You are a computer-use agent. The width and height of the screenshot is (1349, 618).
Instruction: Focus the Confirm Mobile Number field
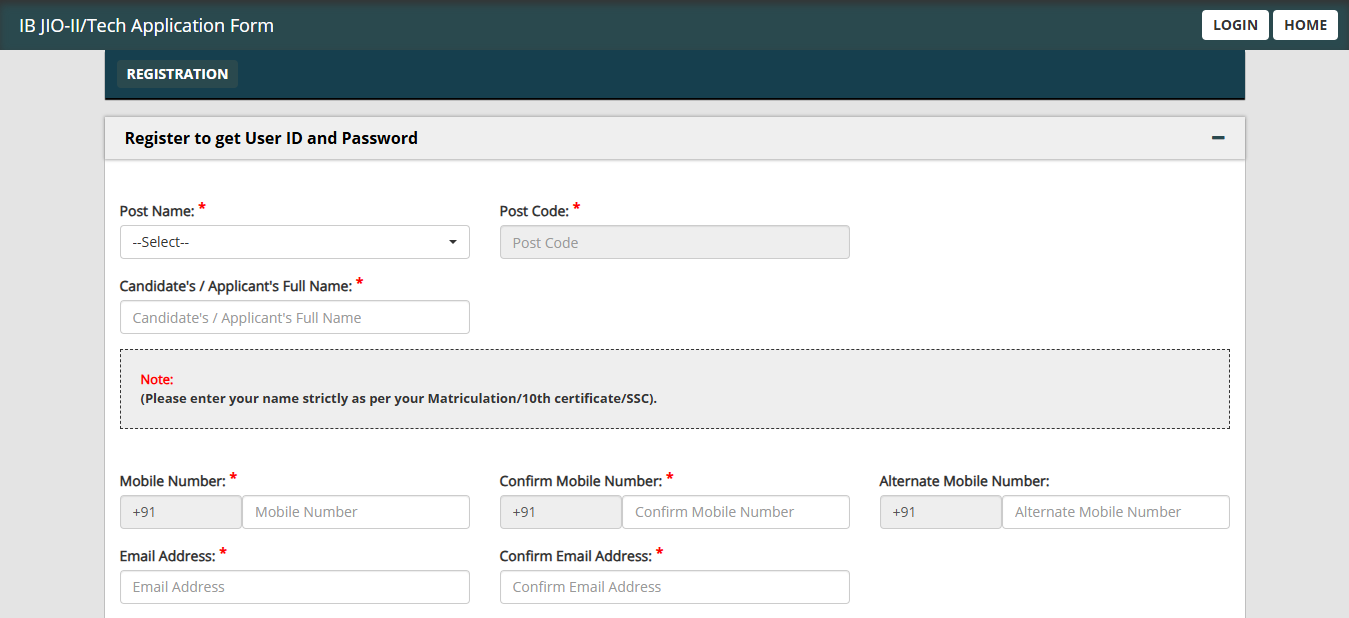[735, 512]
